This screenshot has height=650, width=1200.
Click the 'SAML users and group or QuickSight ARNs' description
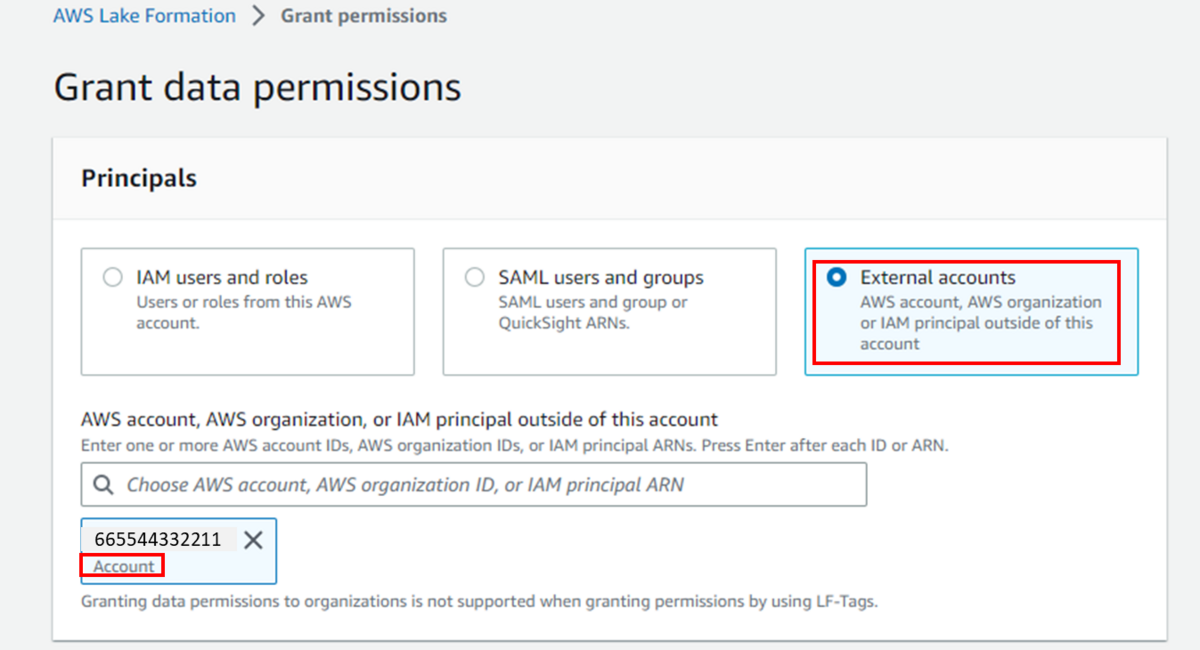[x=593, y=312]
